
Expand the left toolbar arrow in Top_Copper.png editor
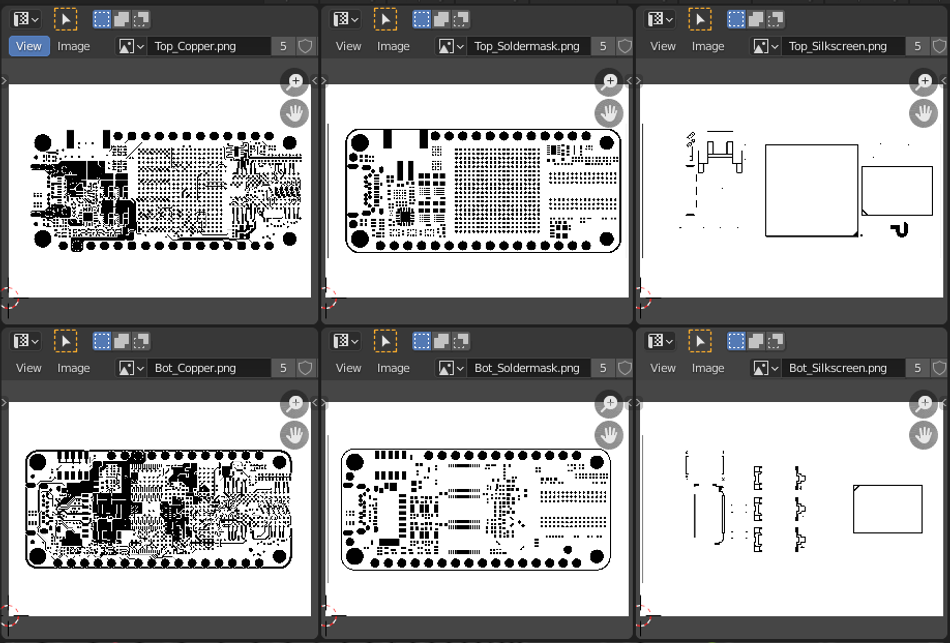(4, 81)
